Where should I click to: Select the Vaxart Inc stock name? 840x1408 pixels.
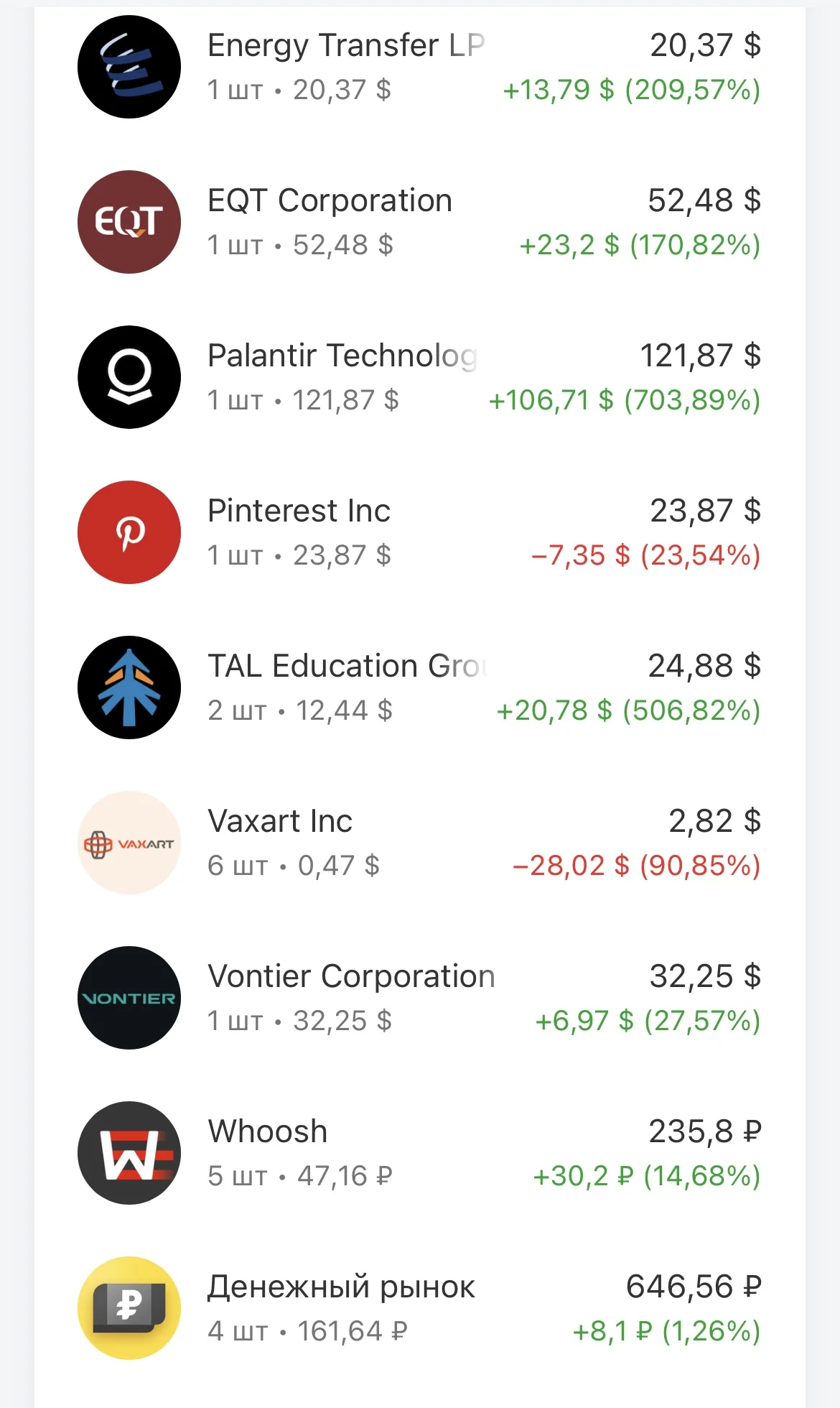[280, 821]
